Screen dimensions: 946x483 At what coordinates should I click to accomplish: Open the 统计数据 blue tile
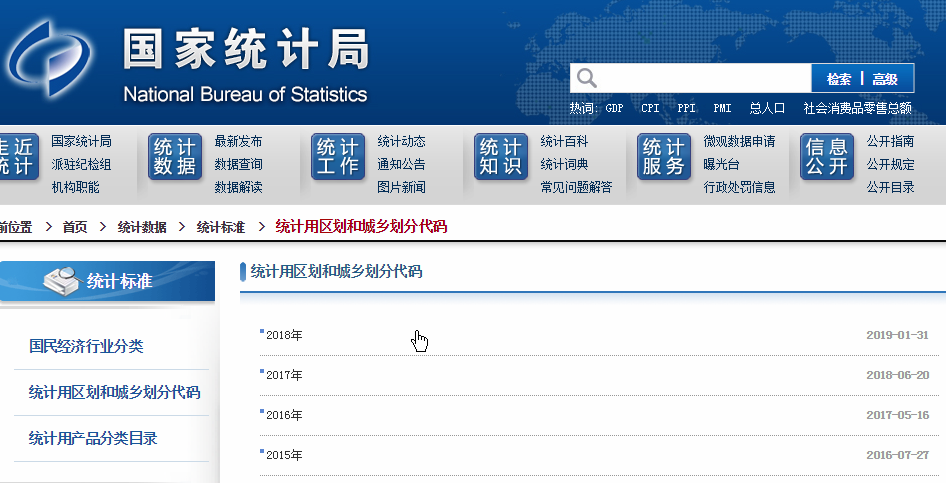(175, 157)
